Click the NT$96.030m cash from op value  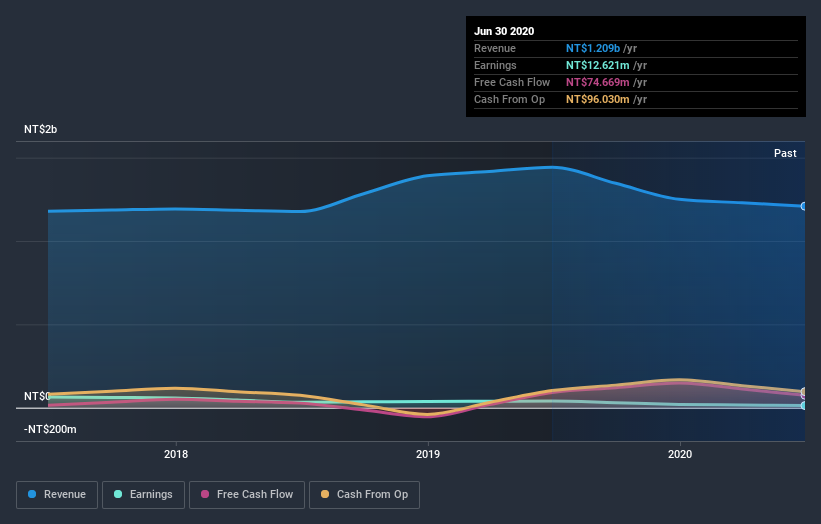(597, 99)
